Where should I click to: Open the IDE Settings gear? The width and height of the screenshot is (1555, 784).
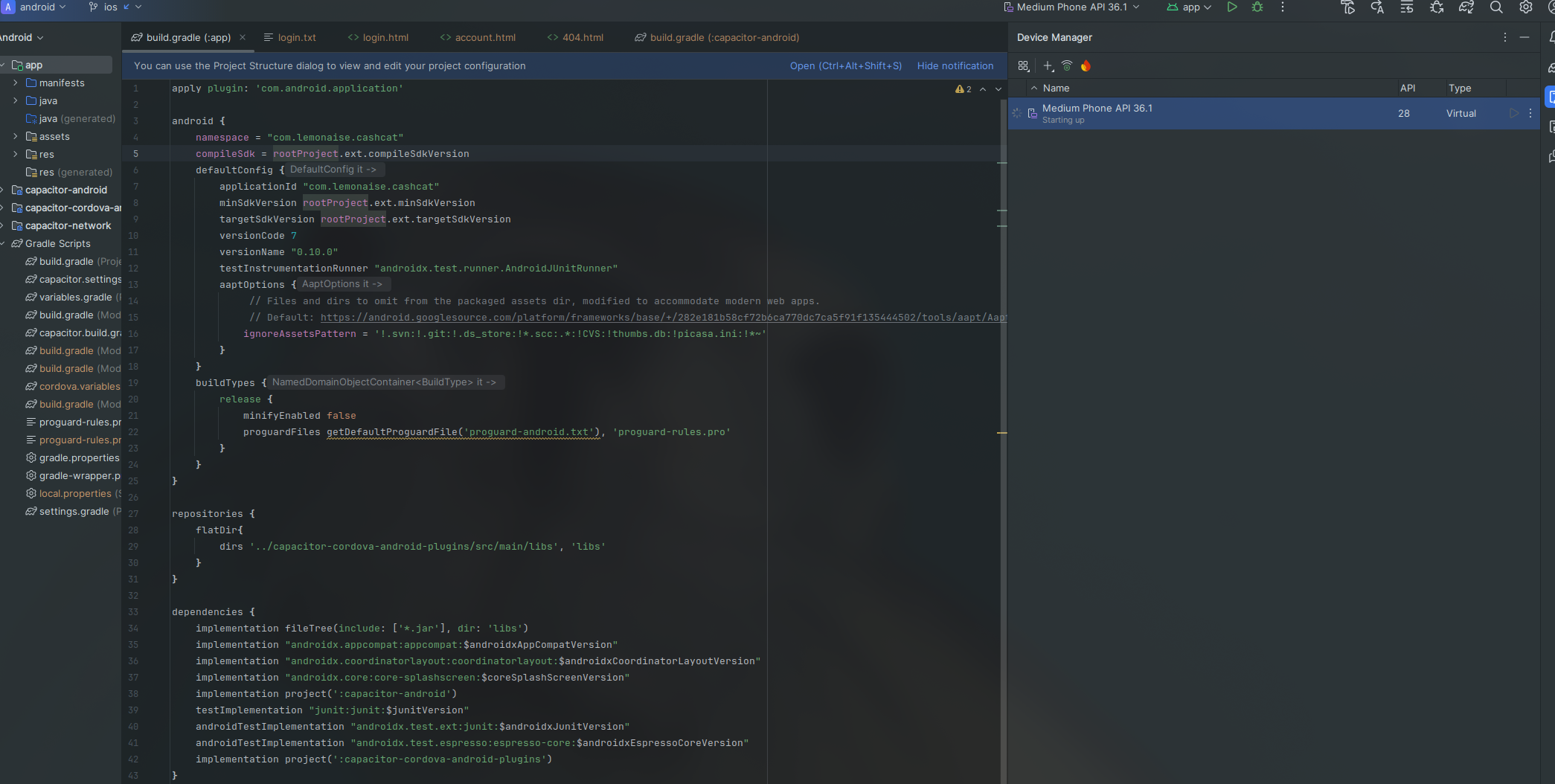point(1526,7)
